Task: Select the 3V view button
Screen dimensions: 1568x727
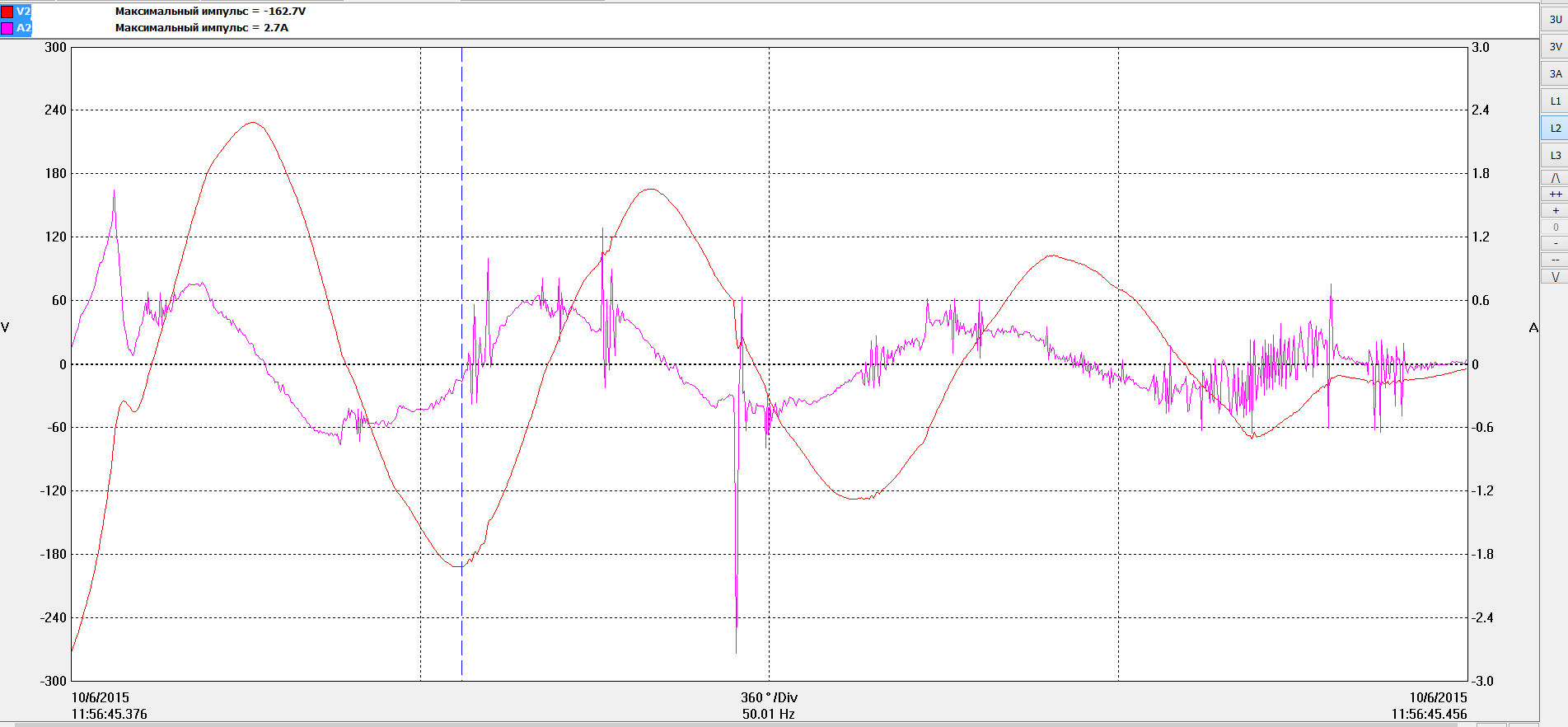Action: coord(1555,46)
